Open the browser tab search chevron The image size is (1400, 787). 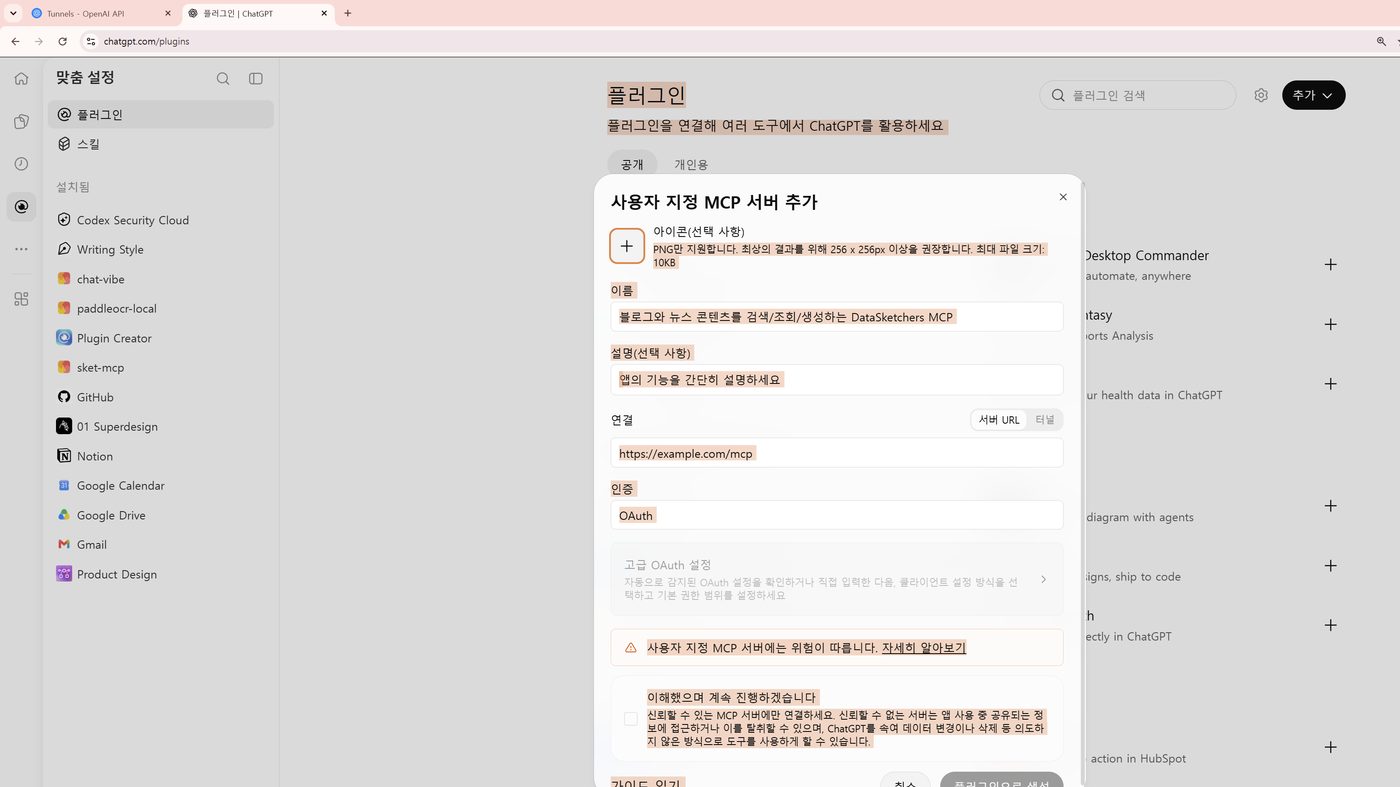click(x=14, y=14)
